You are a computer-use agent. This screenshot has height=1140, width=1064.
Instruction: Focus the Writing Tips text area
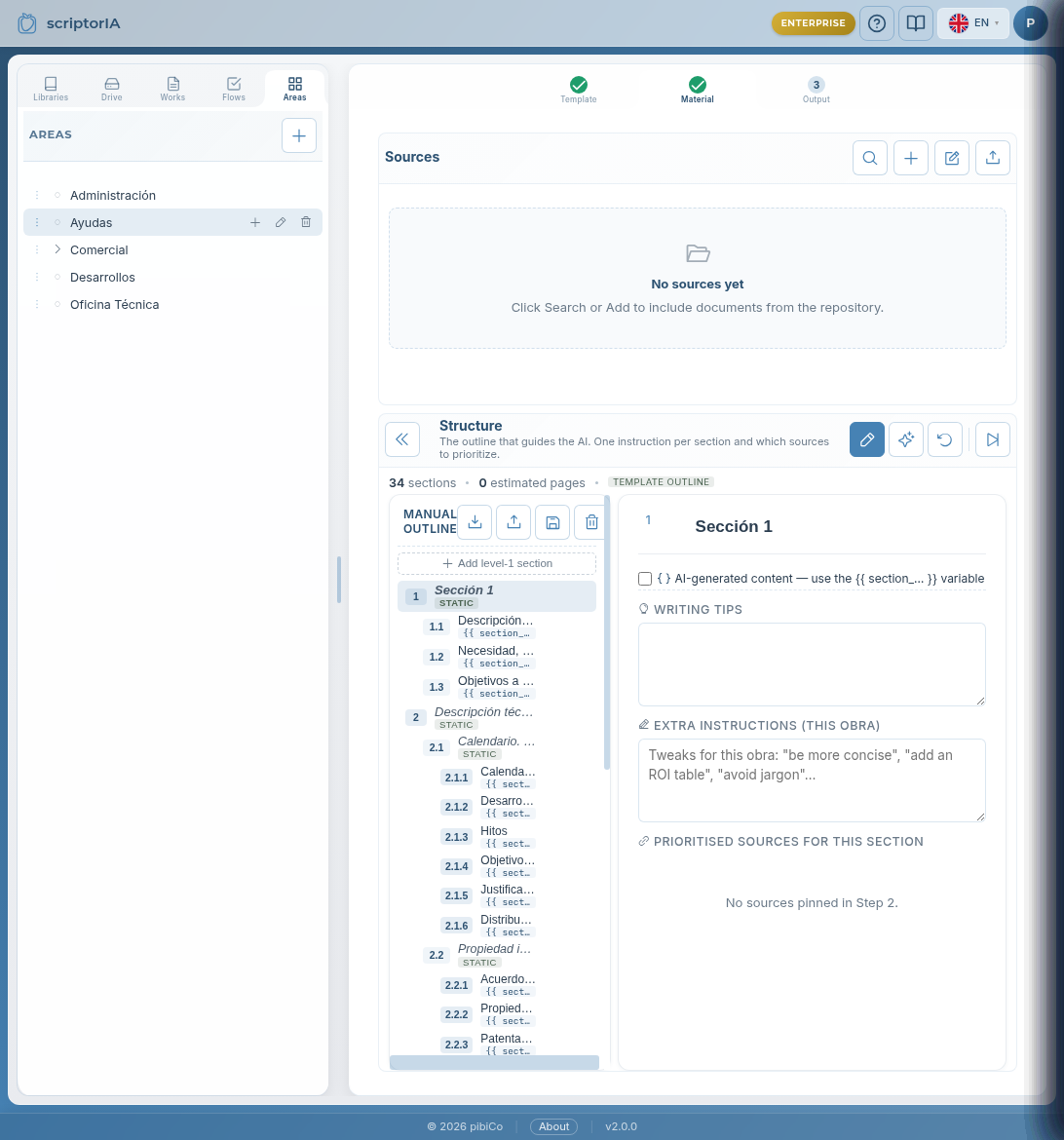812,665
